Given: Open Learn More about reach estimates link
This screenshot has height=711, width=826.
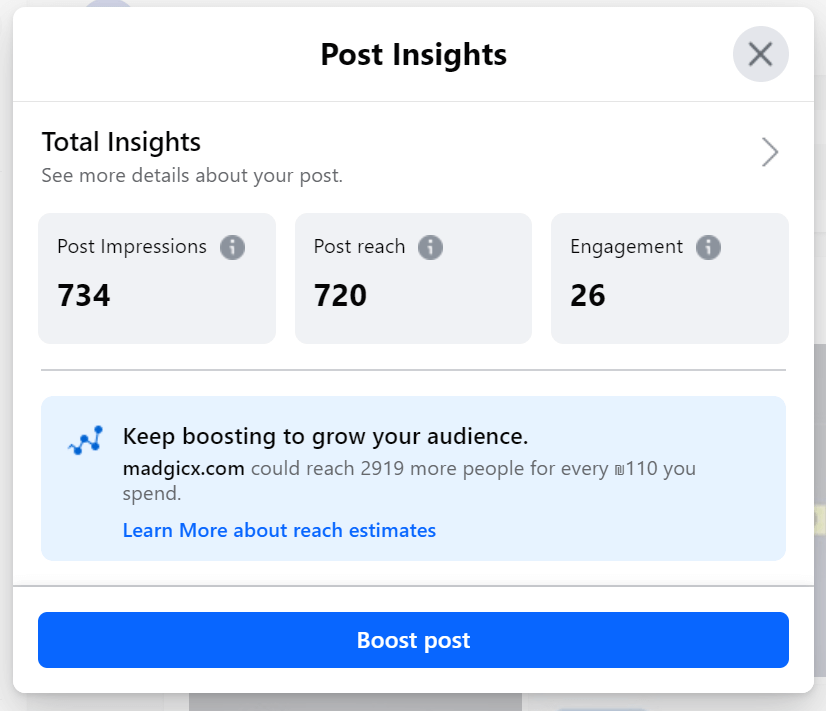Looking at the screenshot, I should pos(279,530).
